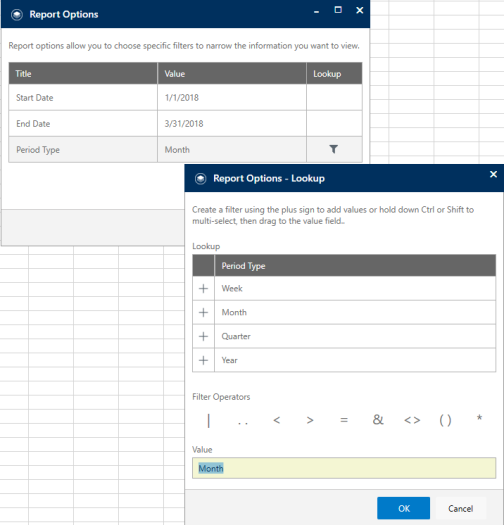
Task: Insert the ampersand AND filter operator
Action: tap(378, 419)
